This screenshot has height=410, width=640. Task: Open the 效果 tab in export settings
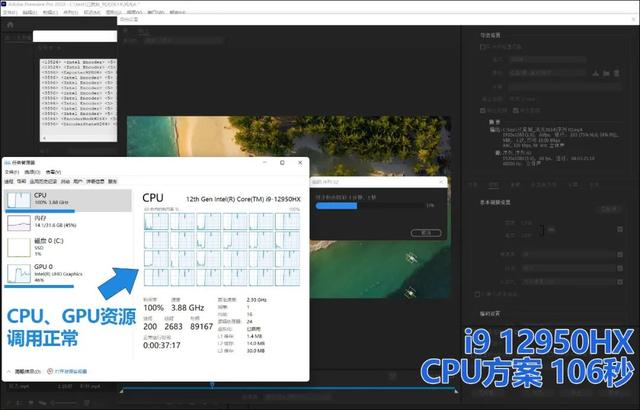tap(473, 184)
